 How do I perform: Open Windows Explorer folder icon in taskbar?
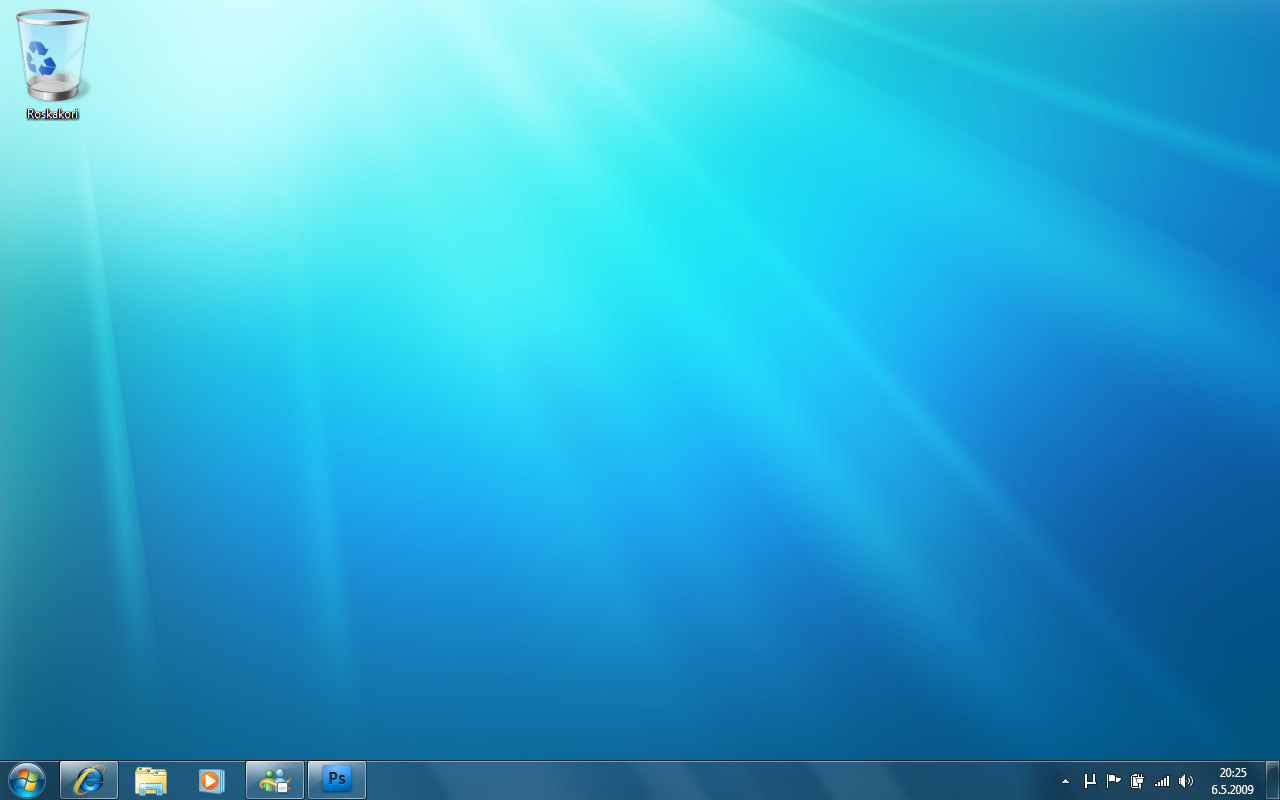click(151, 780)
